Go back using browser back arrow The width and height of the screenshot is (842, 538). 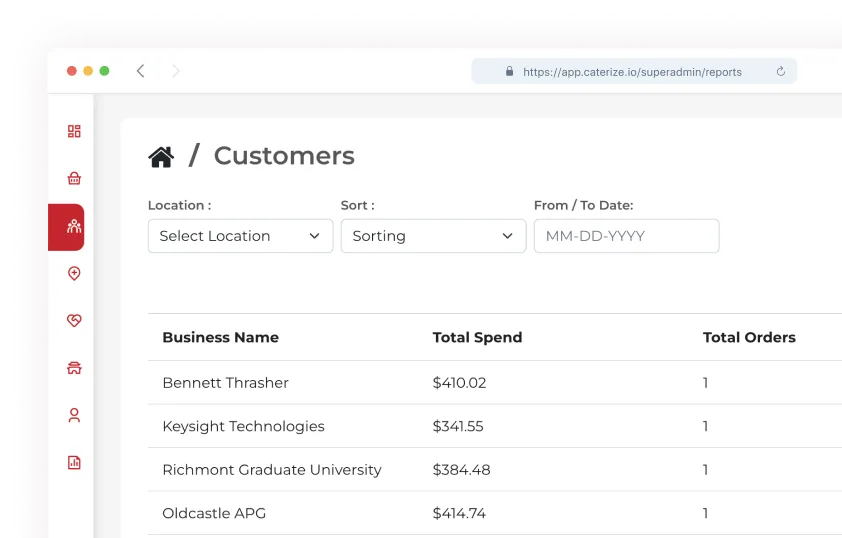click(x=141, y=71)
